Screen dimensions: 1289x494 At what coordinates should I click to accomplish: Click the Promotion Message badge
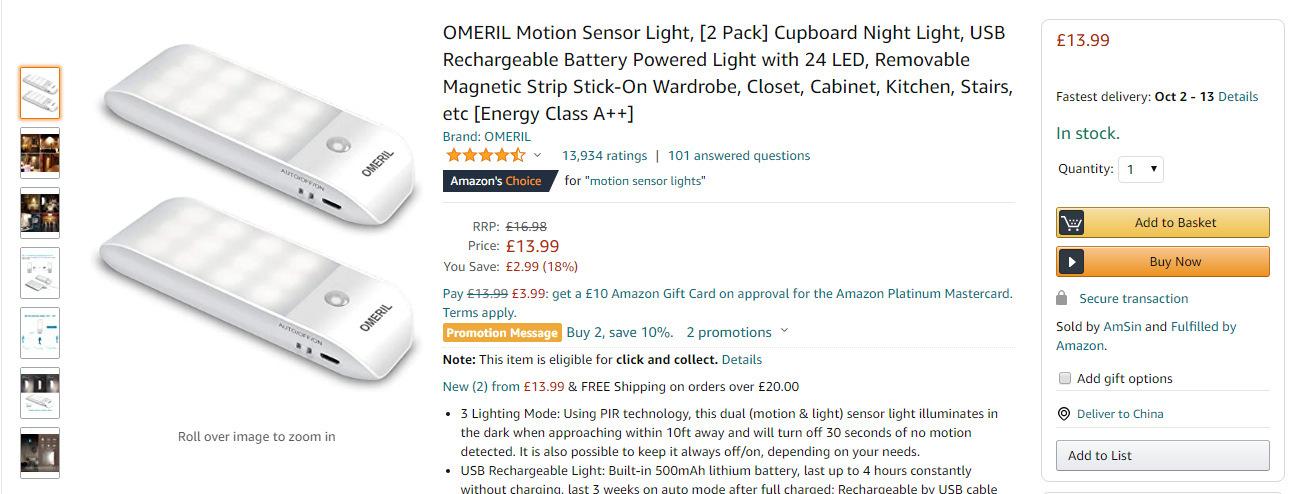[501, 333]
